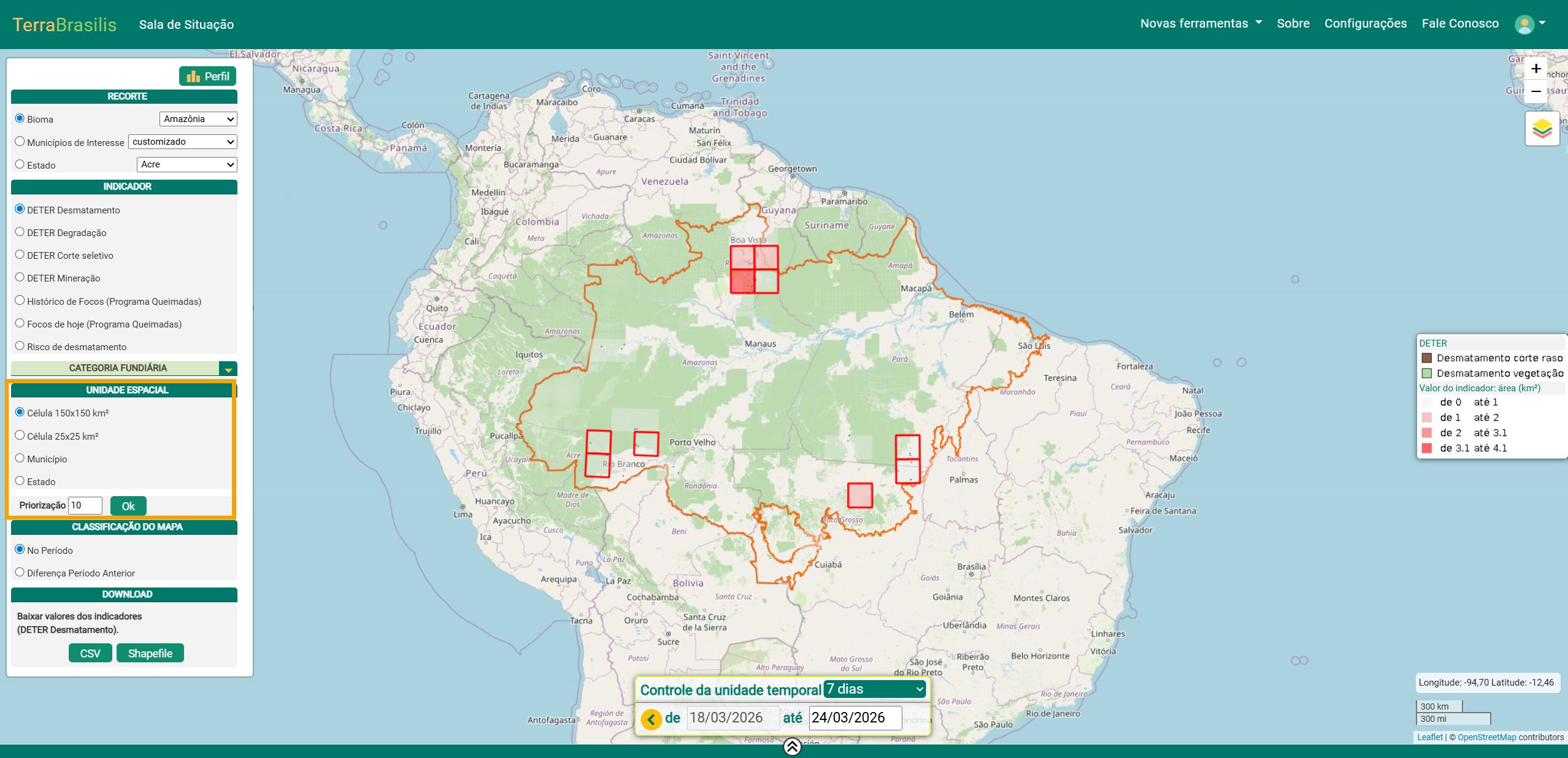
Task: Click the map zoom out minus button
Action: (x=1535, y=91)
